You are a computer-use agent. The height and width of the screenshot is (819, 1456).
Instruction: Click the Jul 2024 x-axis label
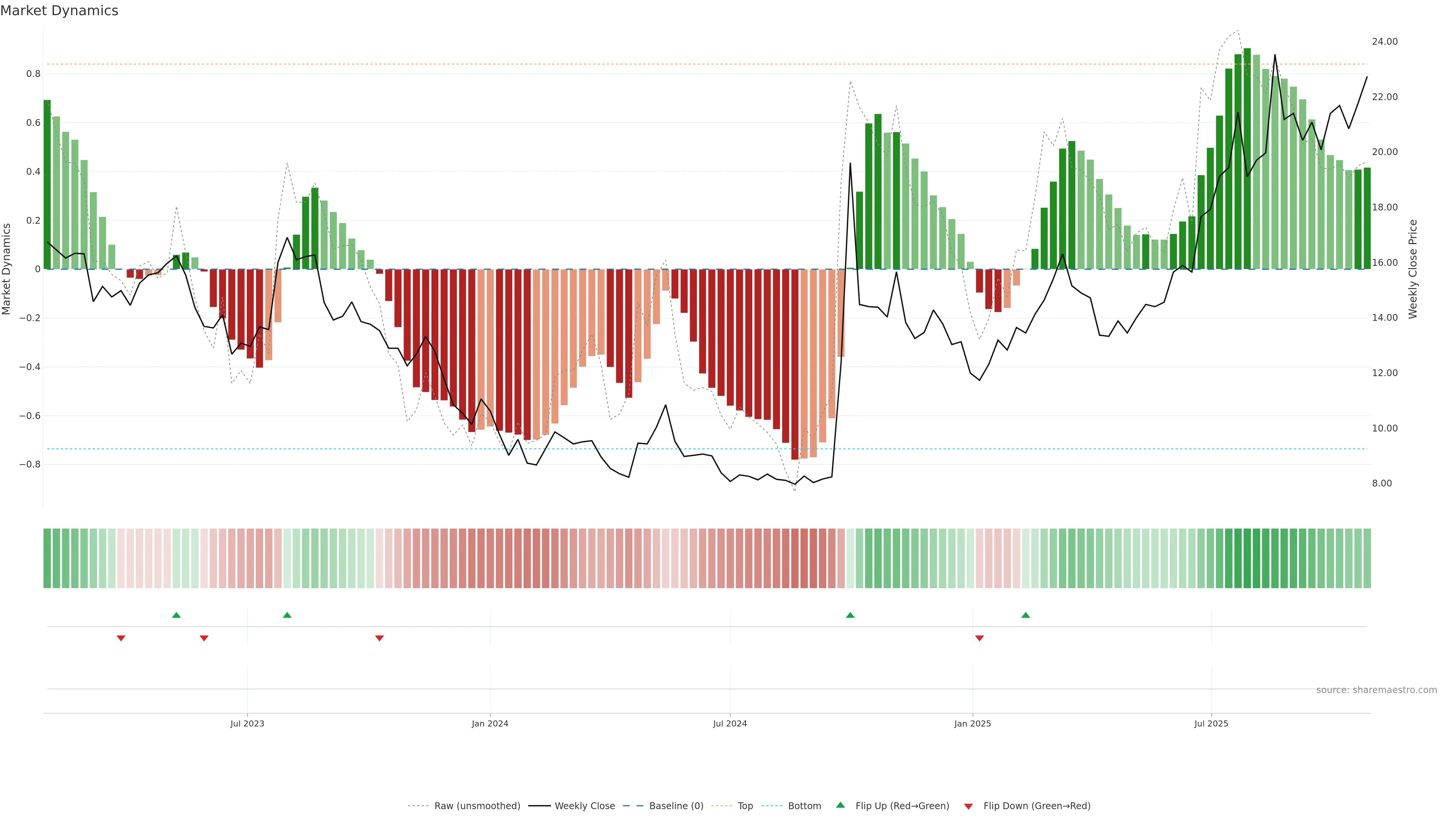[x=730, y=723]
